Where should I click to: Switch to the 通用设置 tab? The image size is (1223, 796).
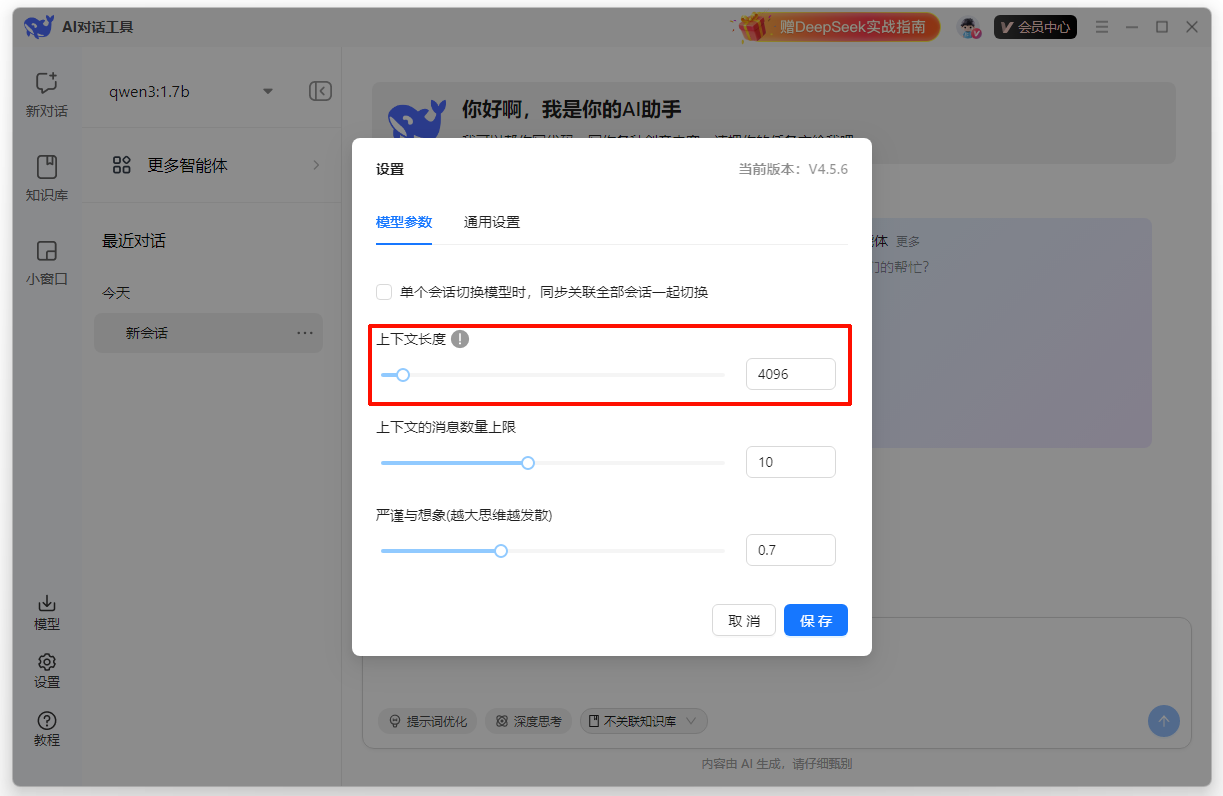pos(491,222)
